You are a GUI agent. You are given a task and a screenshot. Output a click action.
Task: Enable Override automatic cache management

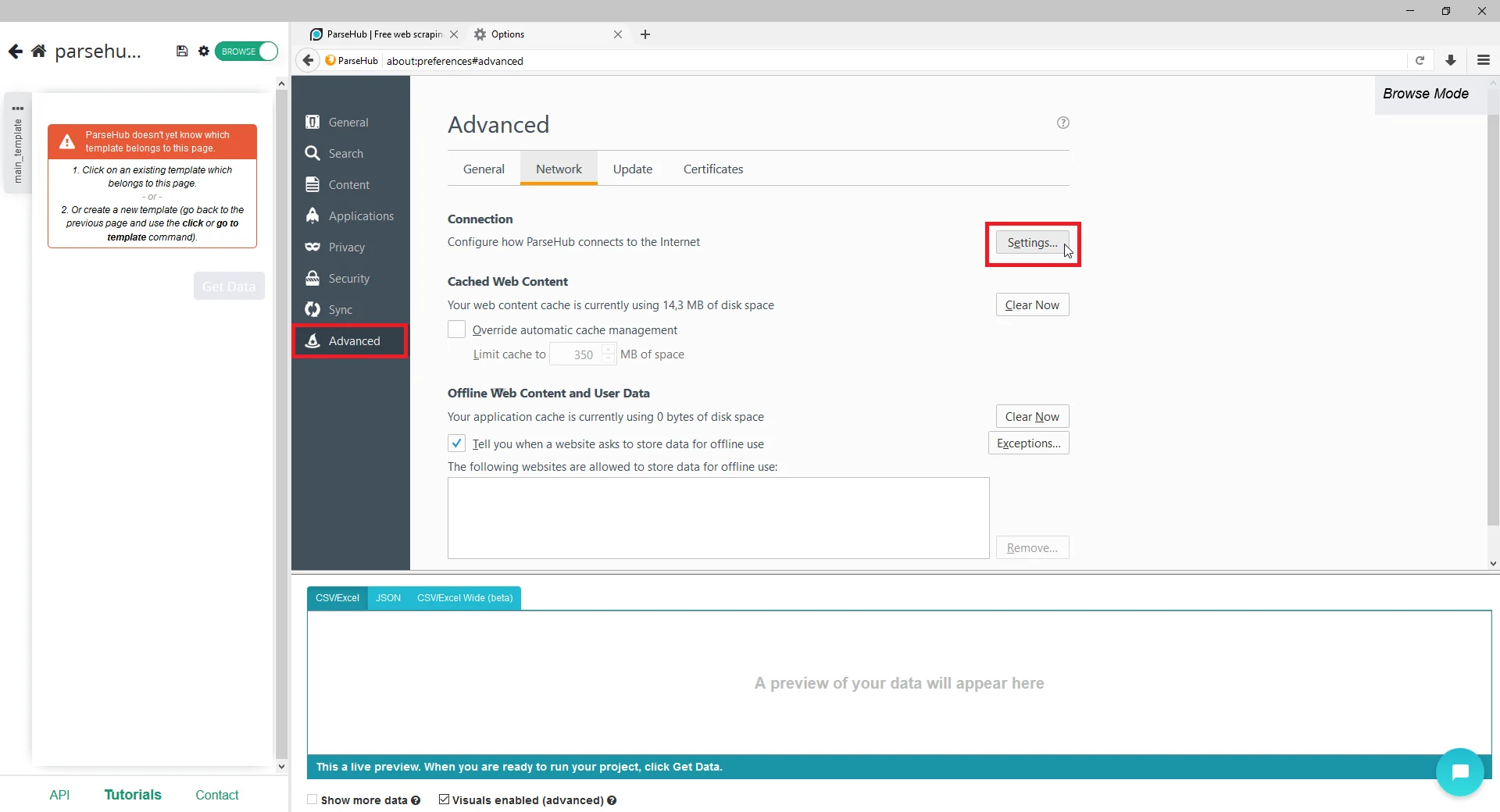point(457,330)
